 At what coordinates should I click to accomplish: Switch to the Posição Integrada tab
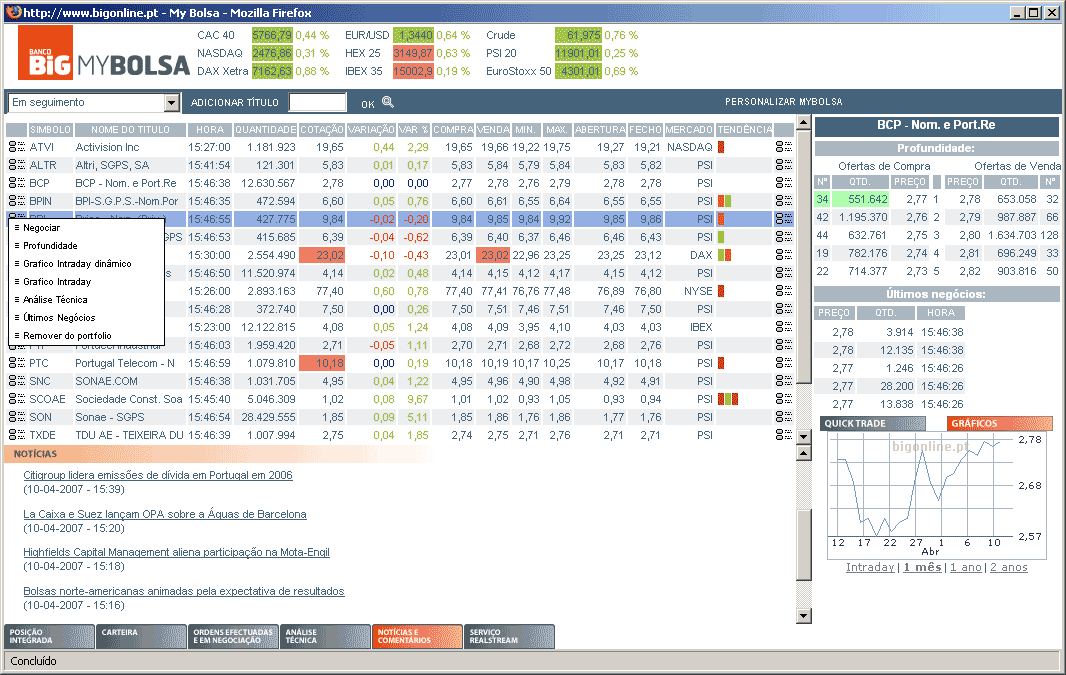(x=49, y=636)
